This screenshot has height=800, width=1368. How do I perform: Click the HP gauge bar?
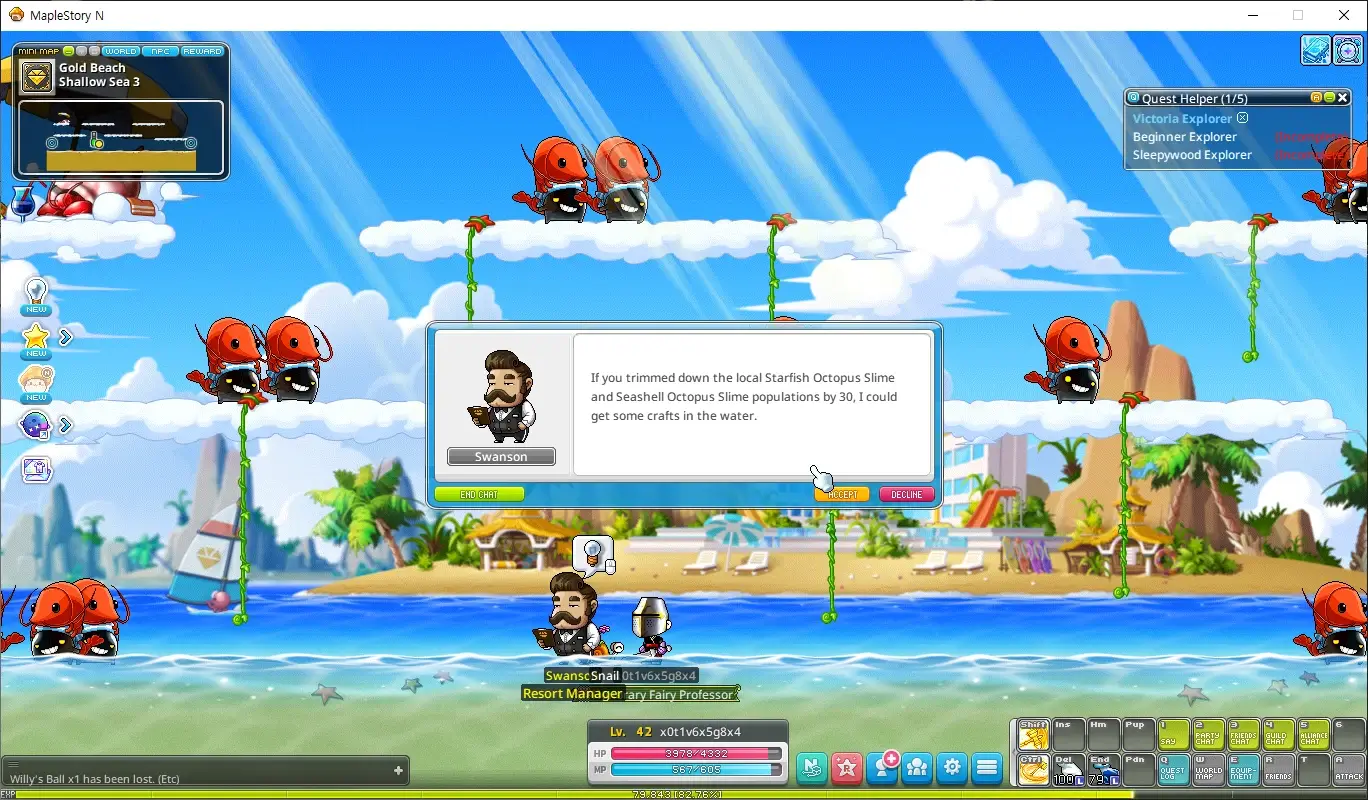point(696,753)
